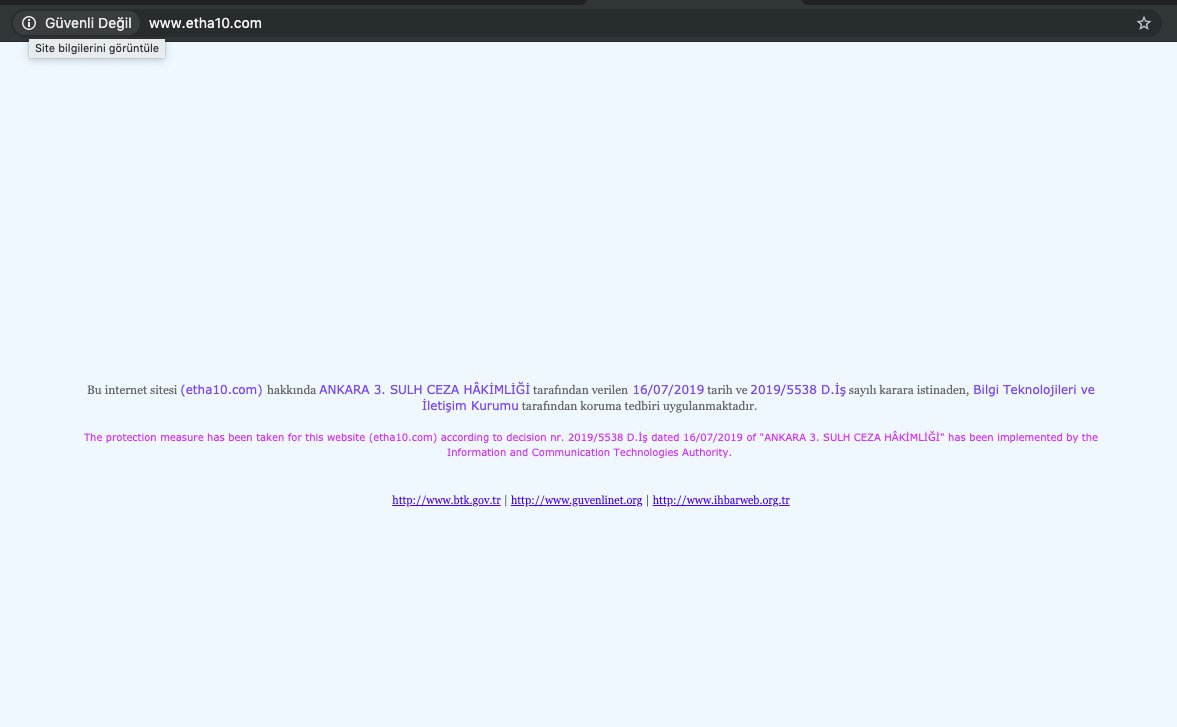Click "Bilgi Teknolojileri ve" purple text
This screenshot has height=727, width=1177.
pos(1033,390)
